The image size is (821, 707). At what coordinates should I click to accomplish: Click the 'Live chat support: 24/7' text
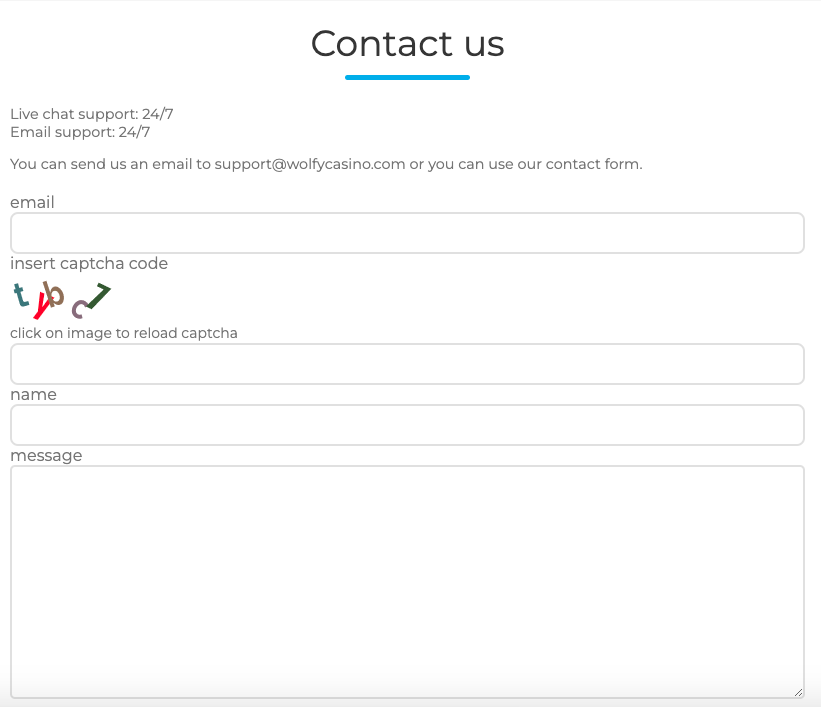91,113
